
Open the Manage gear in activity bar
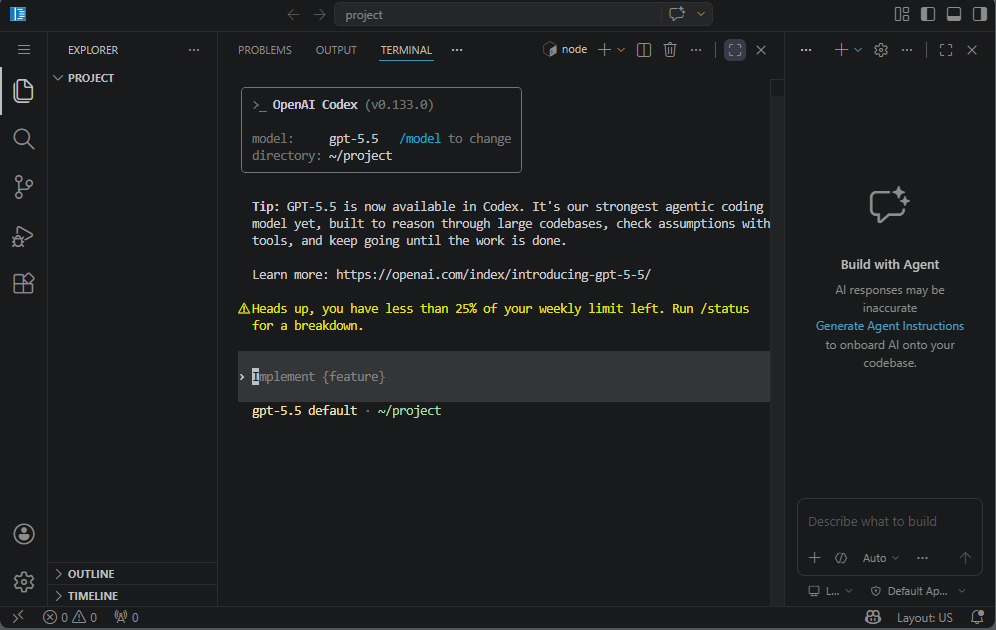[x=24, y=582]
